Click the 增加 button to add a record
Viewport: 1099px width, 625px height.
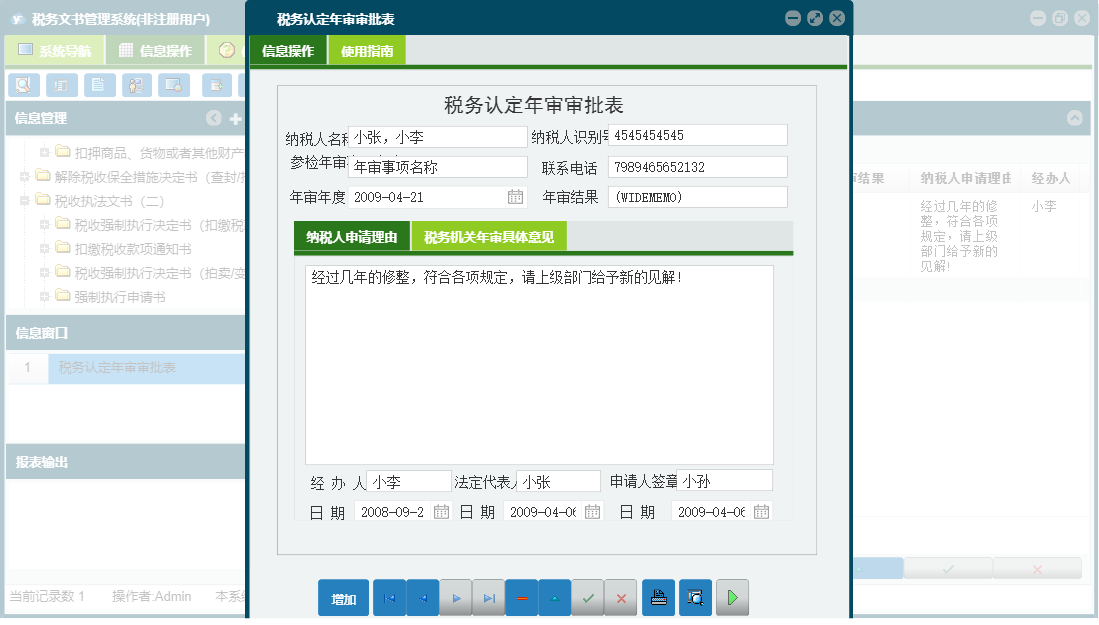coord(343,597)
